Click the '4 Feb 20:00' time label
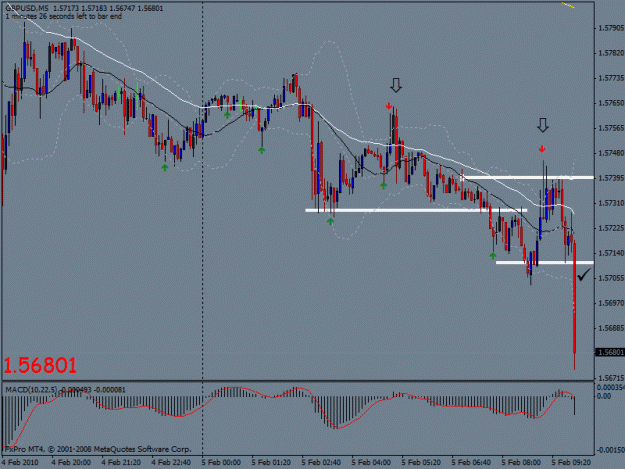This screenshot has height=469, width=625. point(71,463)
